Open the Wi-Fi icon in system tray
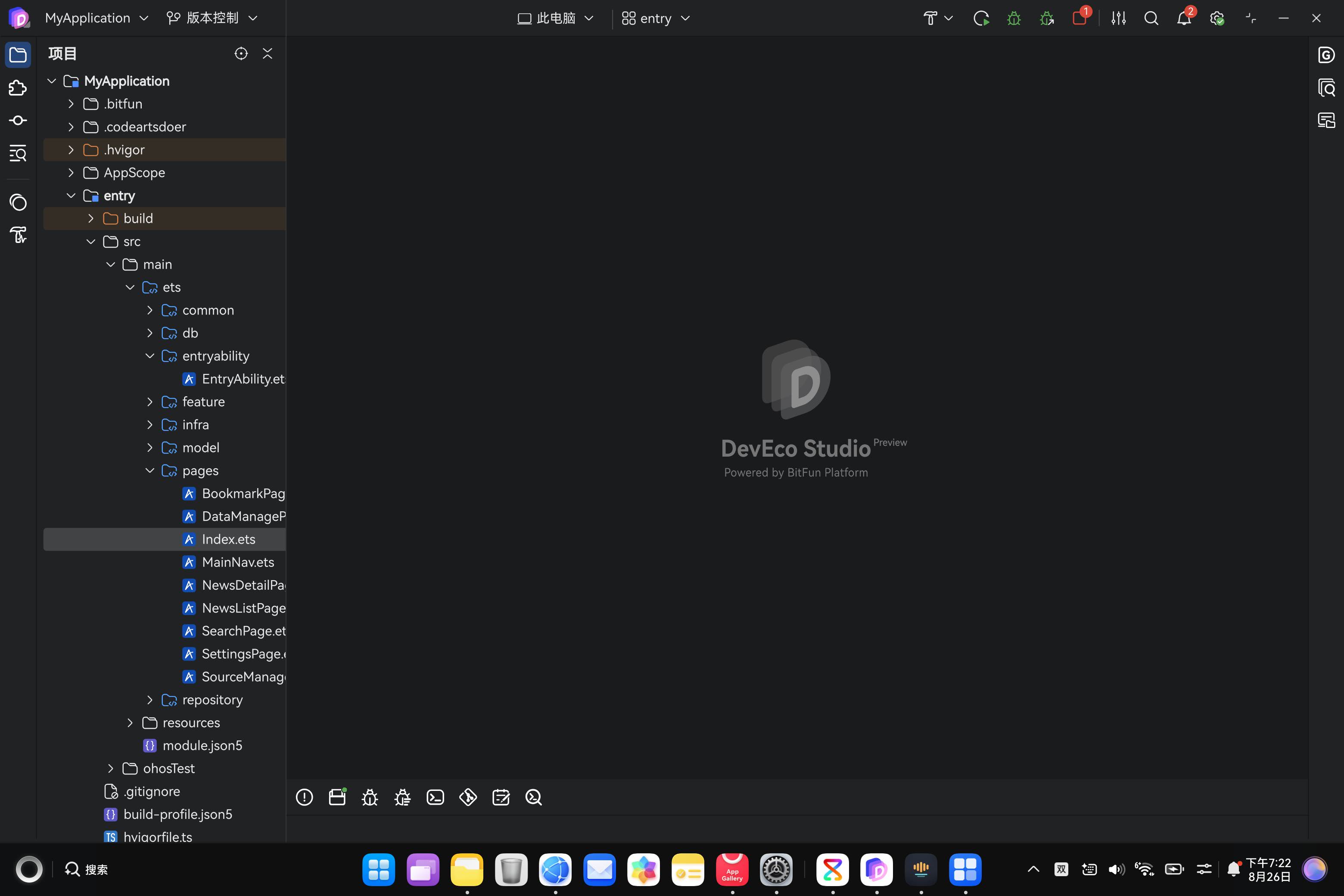Screen dimensions: 1344x896 [1145, 869]
